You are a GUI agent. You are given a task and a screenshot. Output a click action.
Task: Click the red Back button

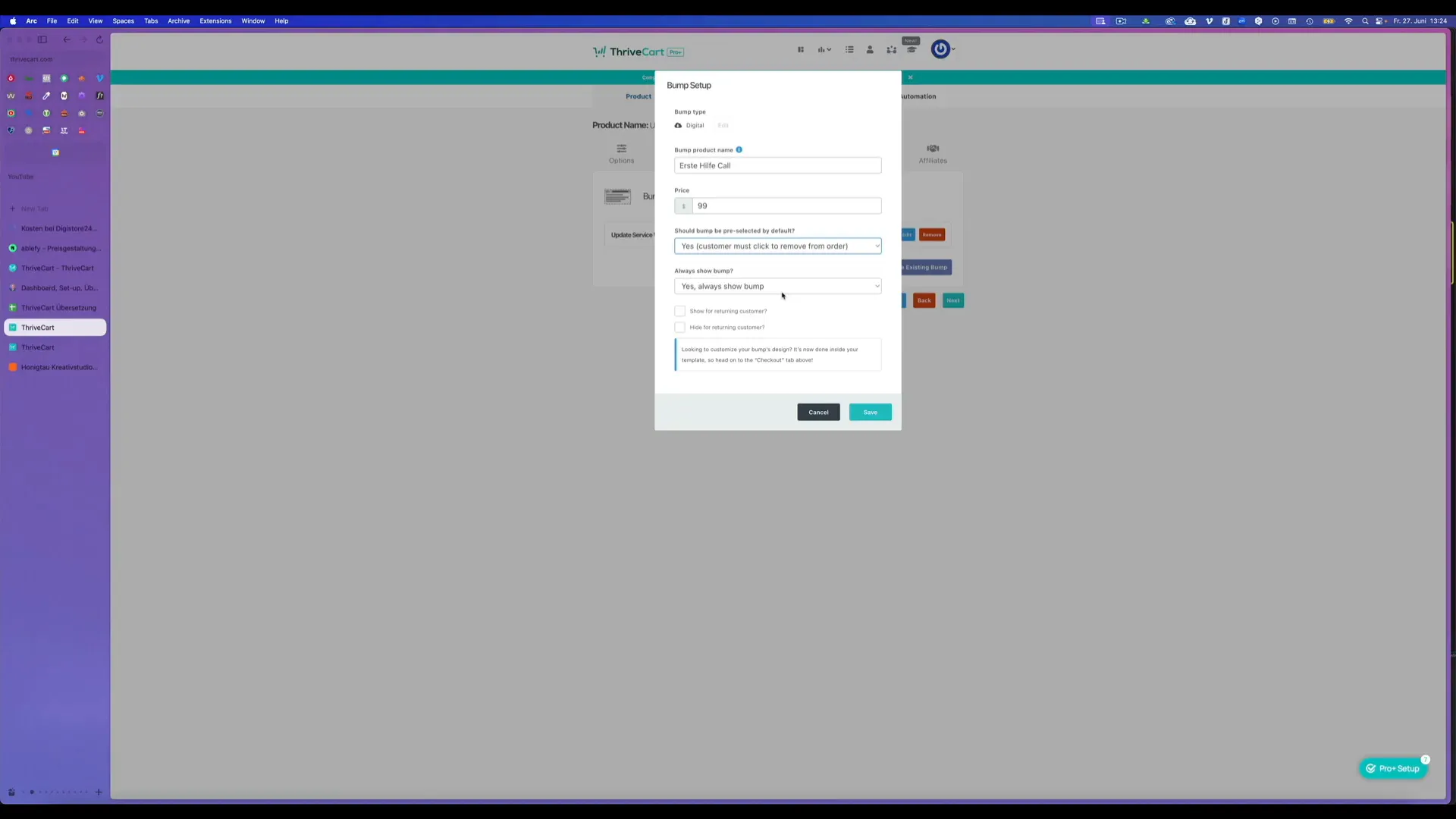[x=924, y=300]
